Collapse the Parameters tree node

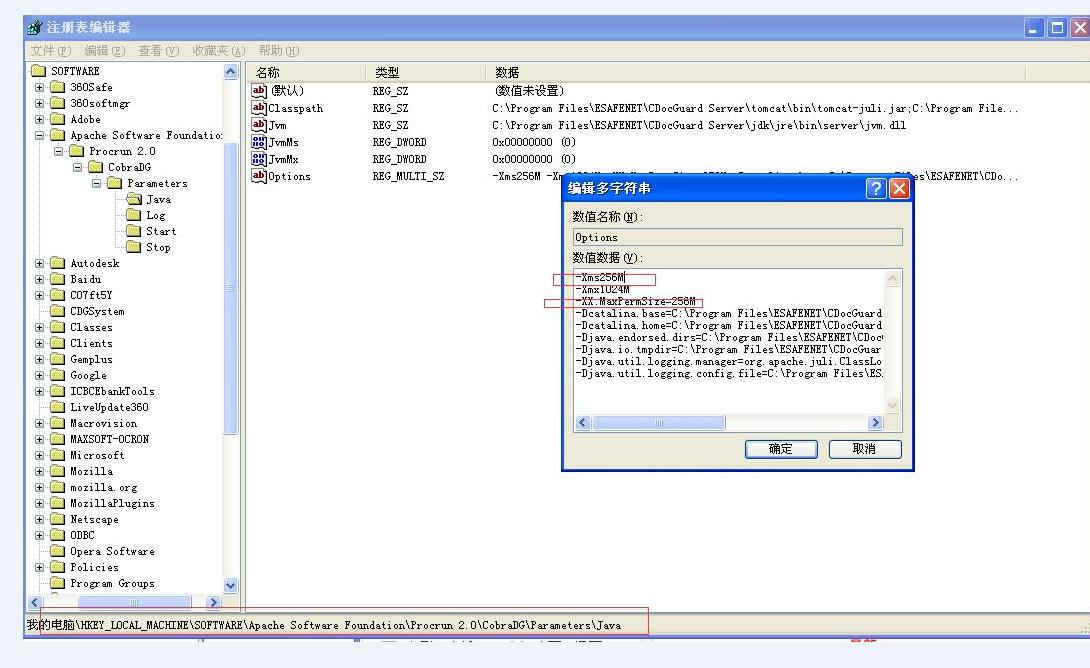pyautogui.click(x=98, y=183)
